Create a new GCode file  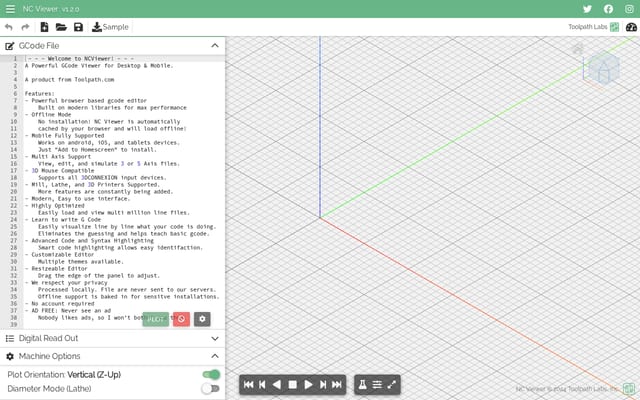[x=44, y=27]
